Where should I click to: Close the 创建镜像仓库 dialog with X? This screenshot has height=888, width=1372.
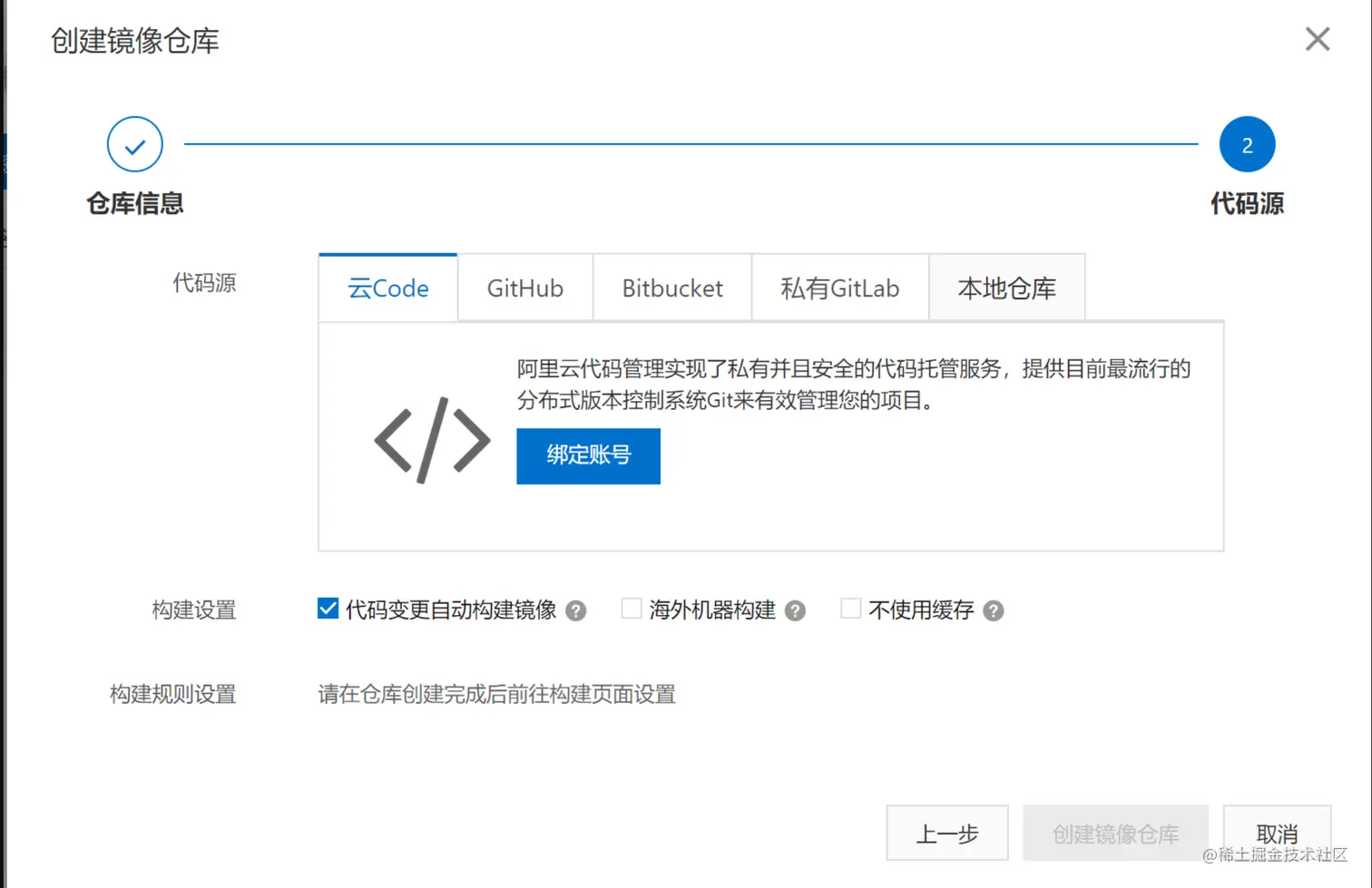point(1318,39)
